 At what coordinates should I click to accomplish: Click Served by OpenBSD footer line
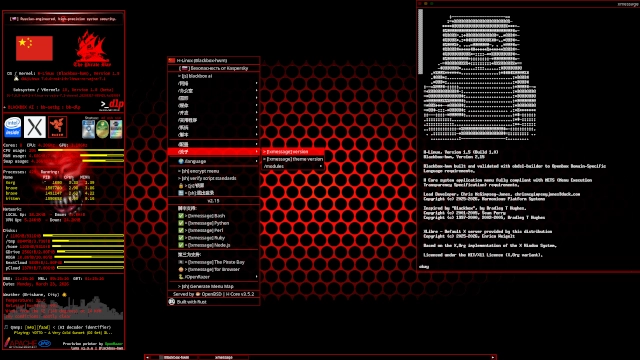[x=213, y=294]
